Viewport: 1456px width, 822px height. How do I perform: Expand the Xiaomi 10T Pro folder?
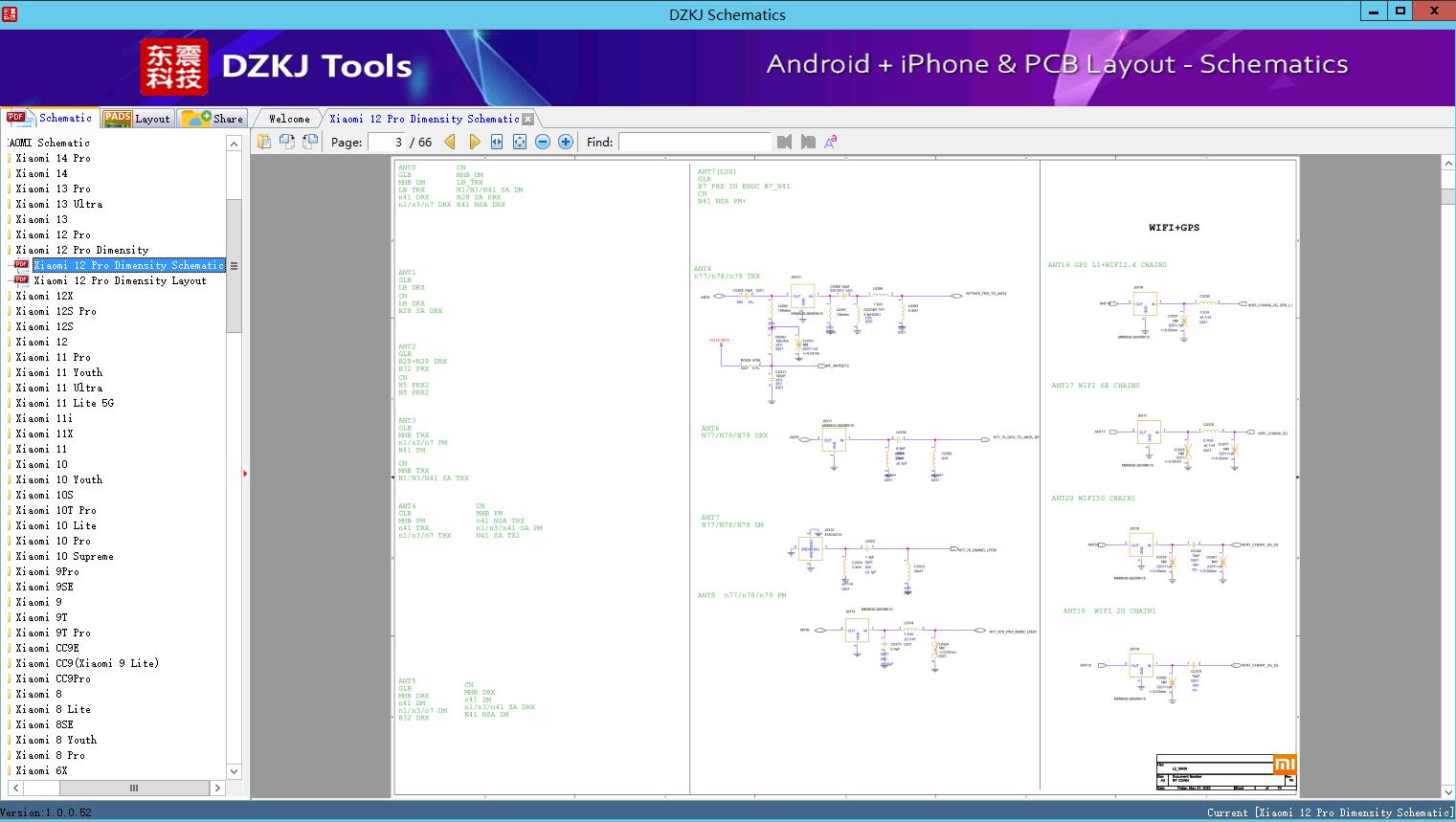click(x=56, y=510)
